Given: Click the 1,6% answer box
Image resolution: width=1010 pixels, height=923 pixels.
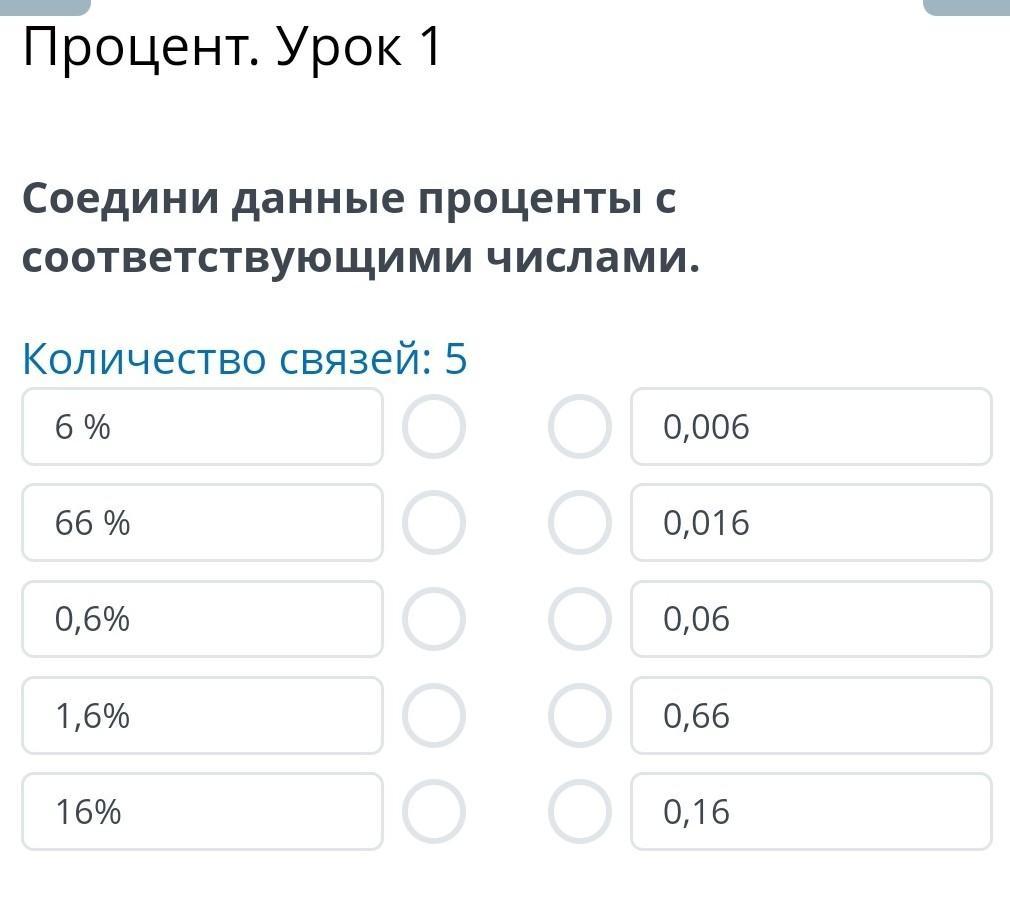Looking at the screenshot, I should coord(202,715).
